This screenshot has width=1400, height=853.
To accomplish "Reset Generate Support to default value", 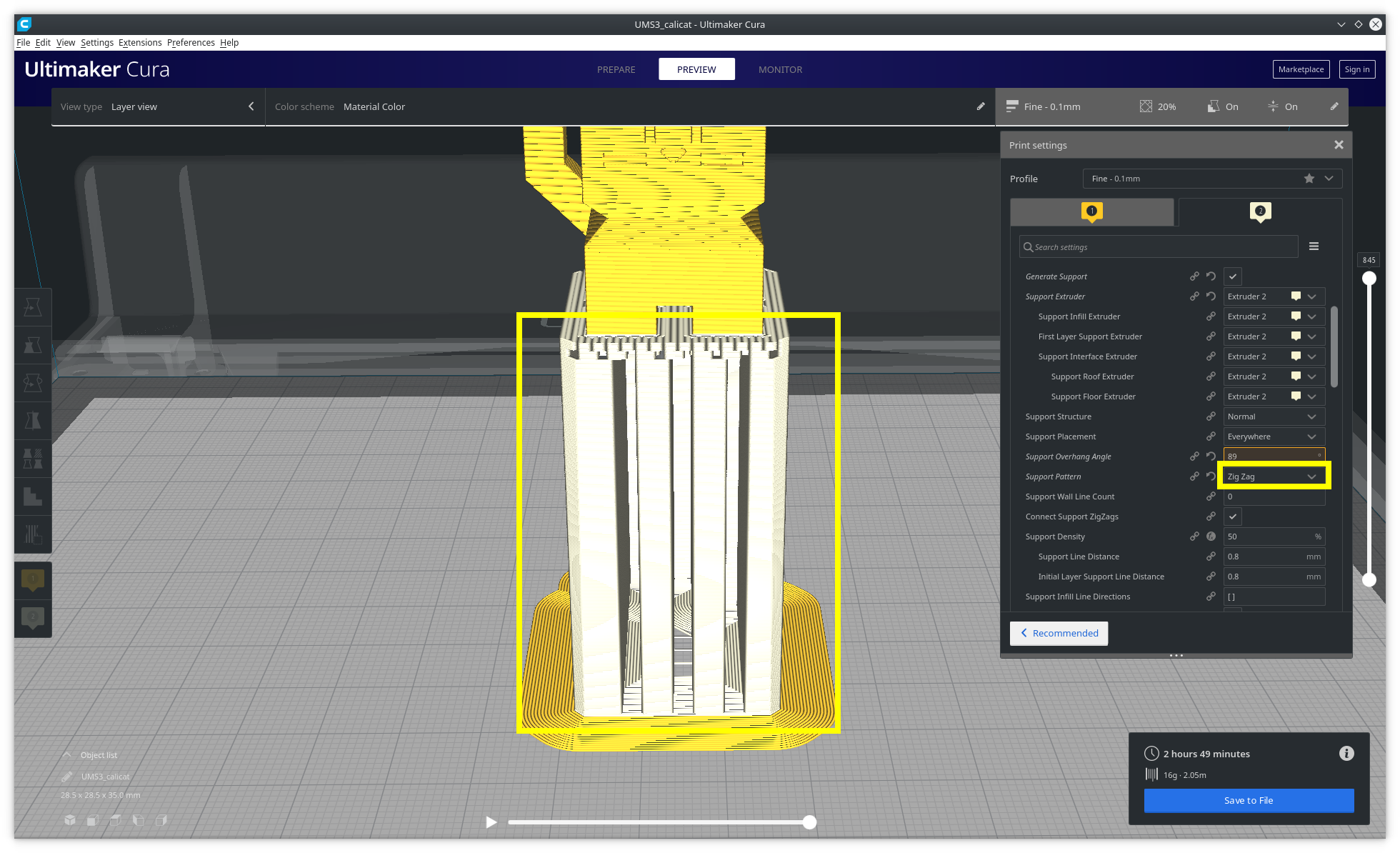I will click(1211, 276).
